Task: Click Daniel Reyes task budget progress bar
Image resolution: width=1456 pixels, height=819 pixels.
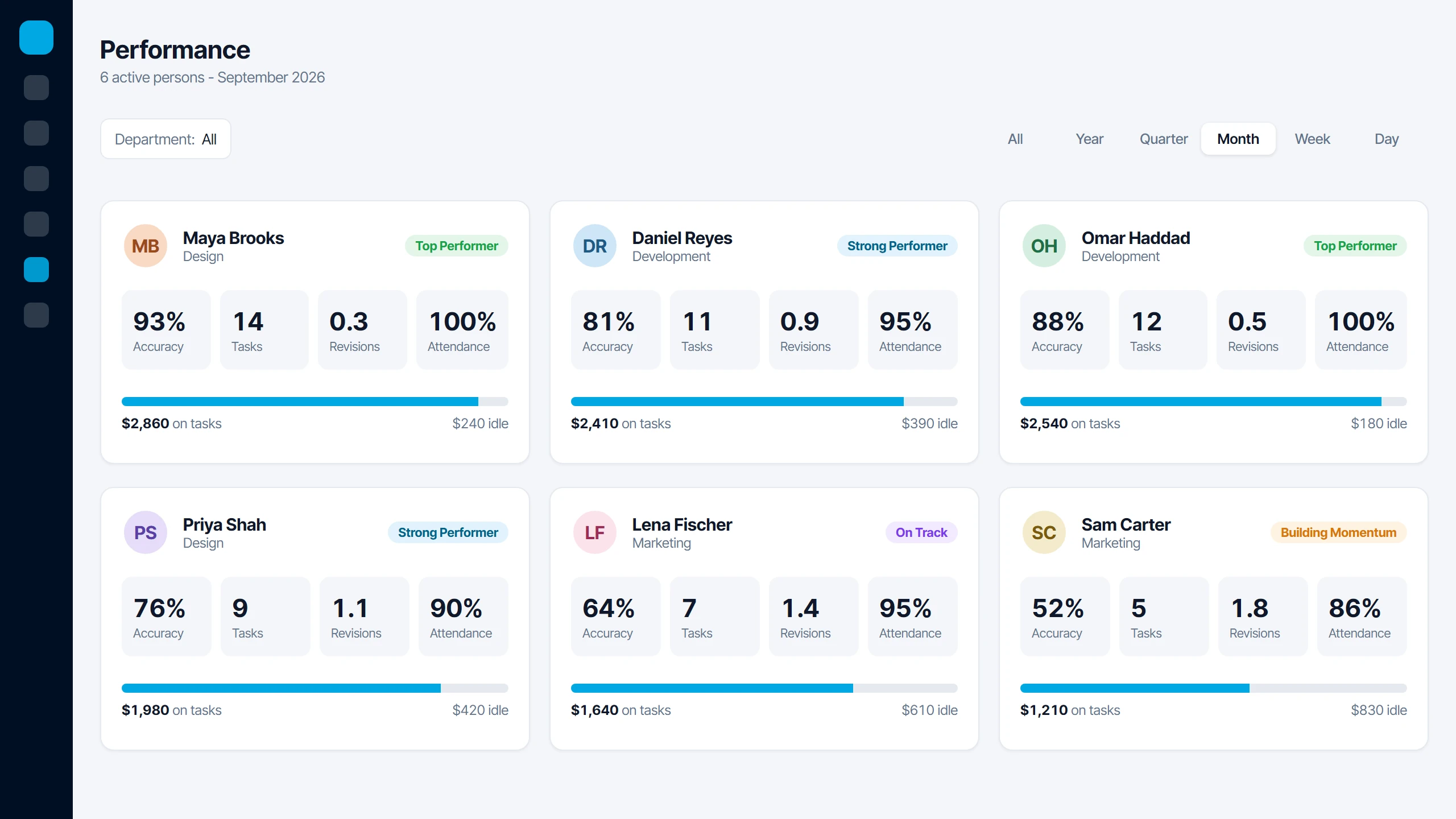Action: tap(764, 402)
